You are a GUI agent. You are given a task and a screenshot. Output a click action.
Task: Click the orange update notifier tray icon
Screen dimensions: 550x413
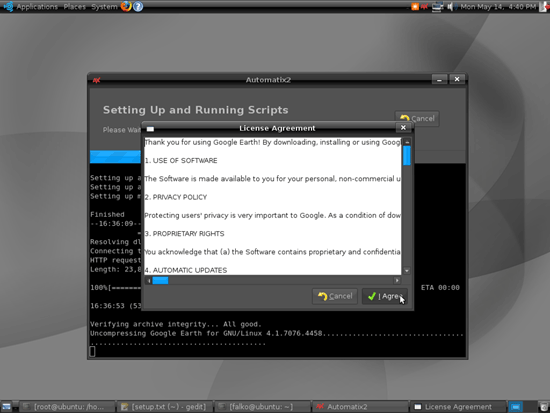tap(415, 6)
